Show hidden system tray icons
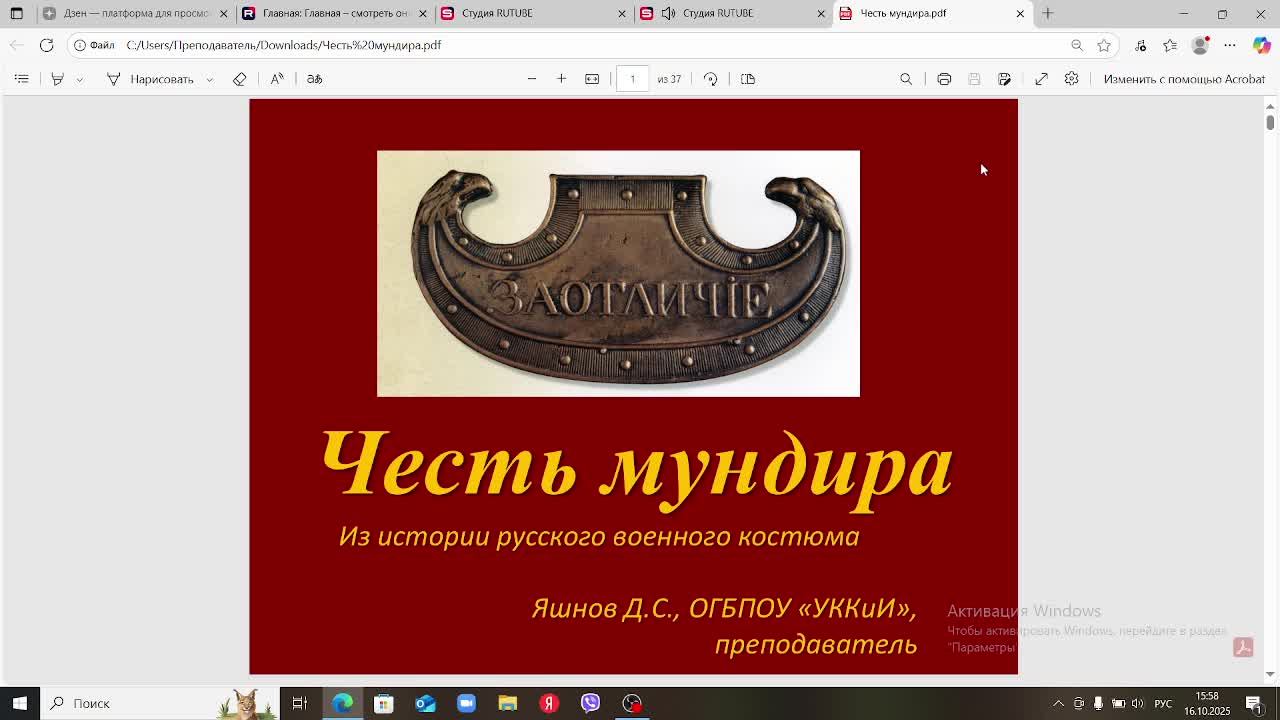 (x=1058, y=703)
